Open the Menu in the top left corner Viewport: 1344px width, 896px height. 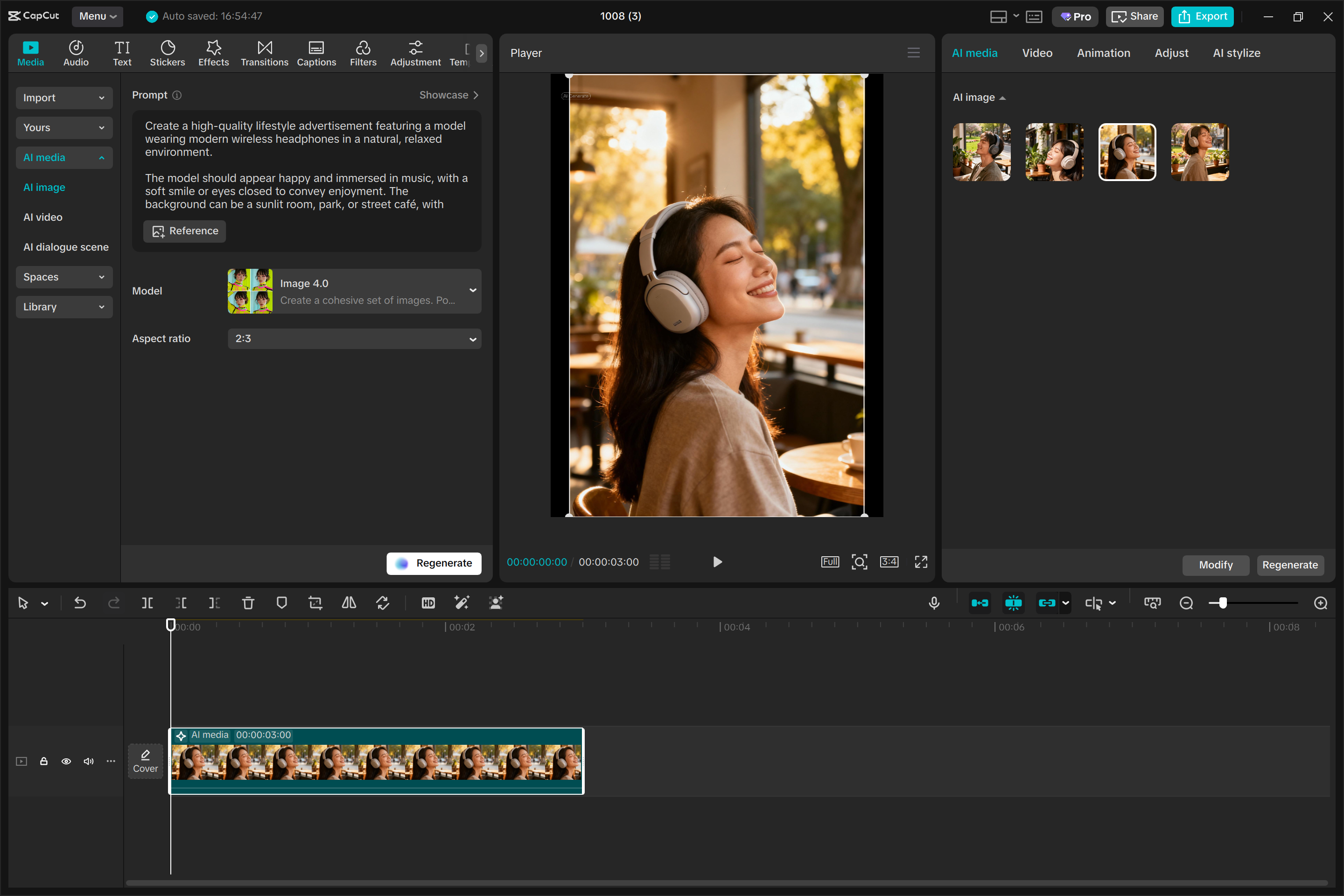(97, 16)
